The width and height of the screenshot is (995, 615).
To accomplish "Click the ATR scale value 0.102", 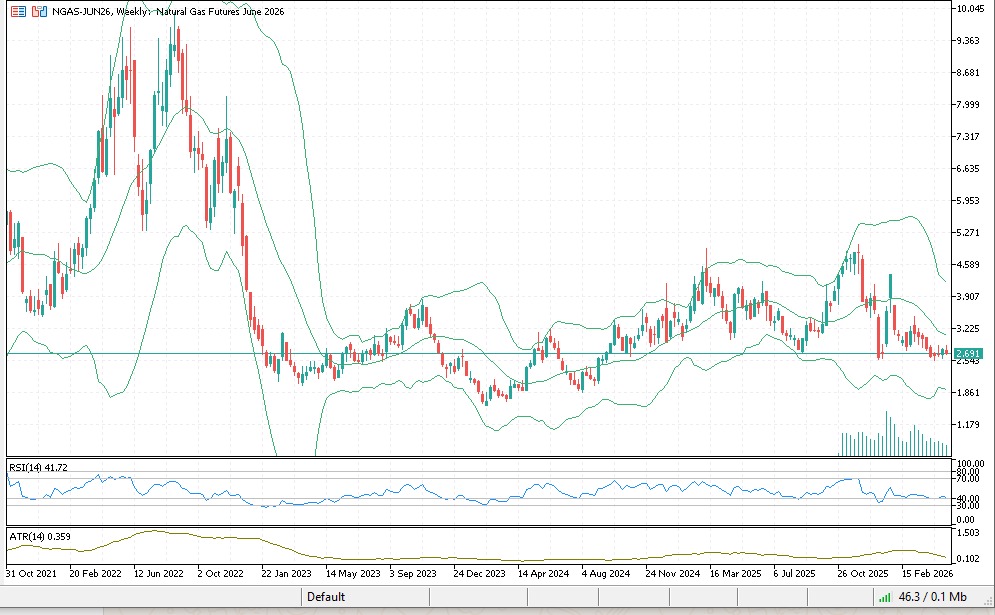I will coord(968,559).
